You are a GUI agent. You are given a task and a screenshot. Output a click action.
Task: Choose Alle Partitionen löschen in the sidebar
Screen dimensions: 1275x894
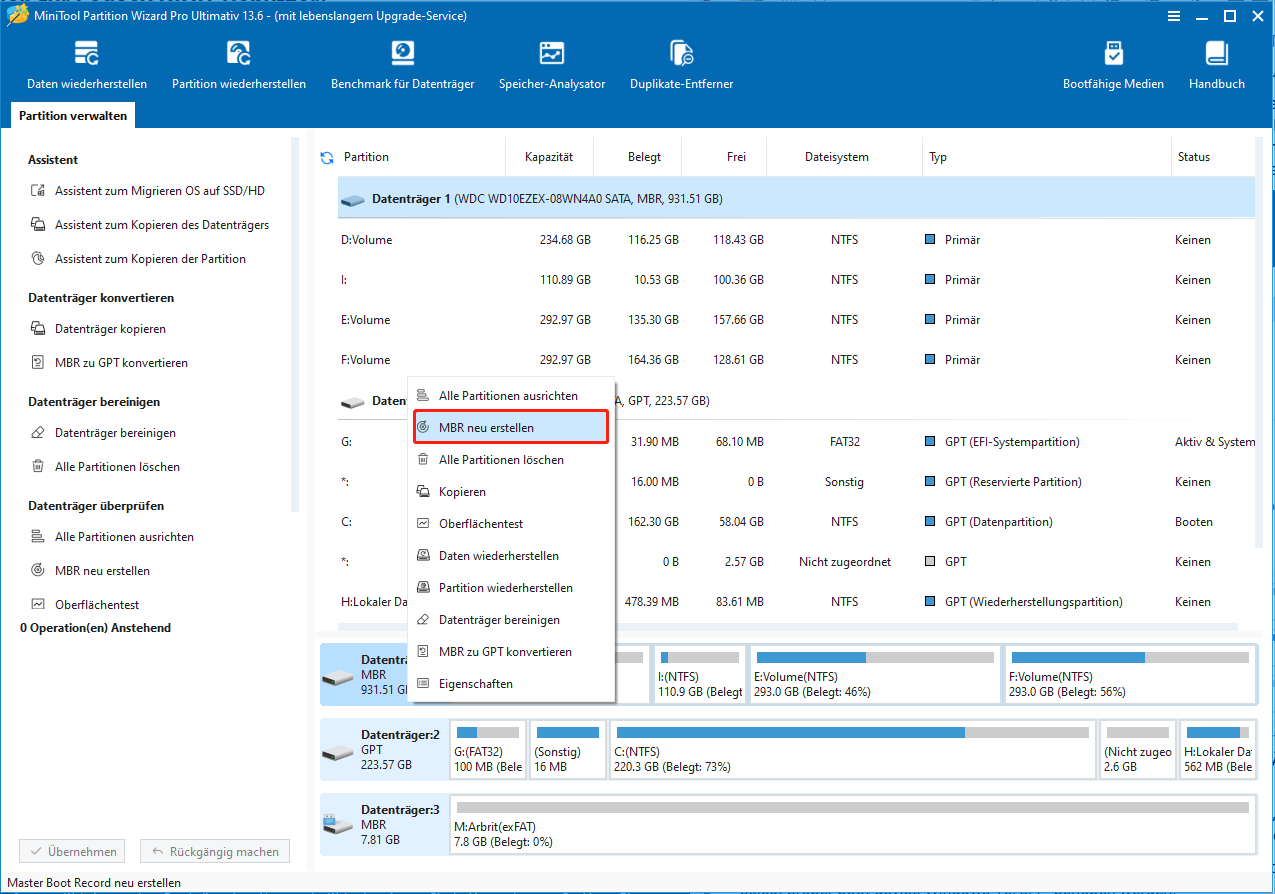(105, 467)
